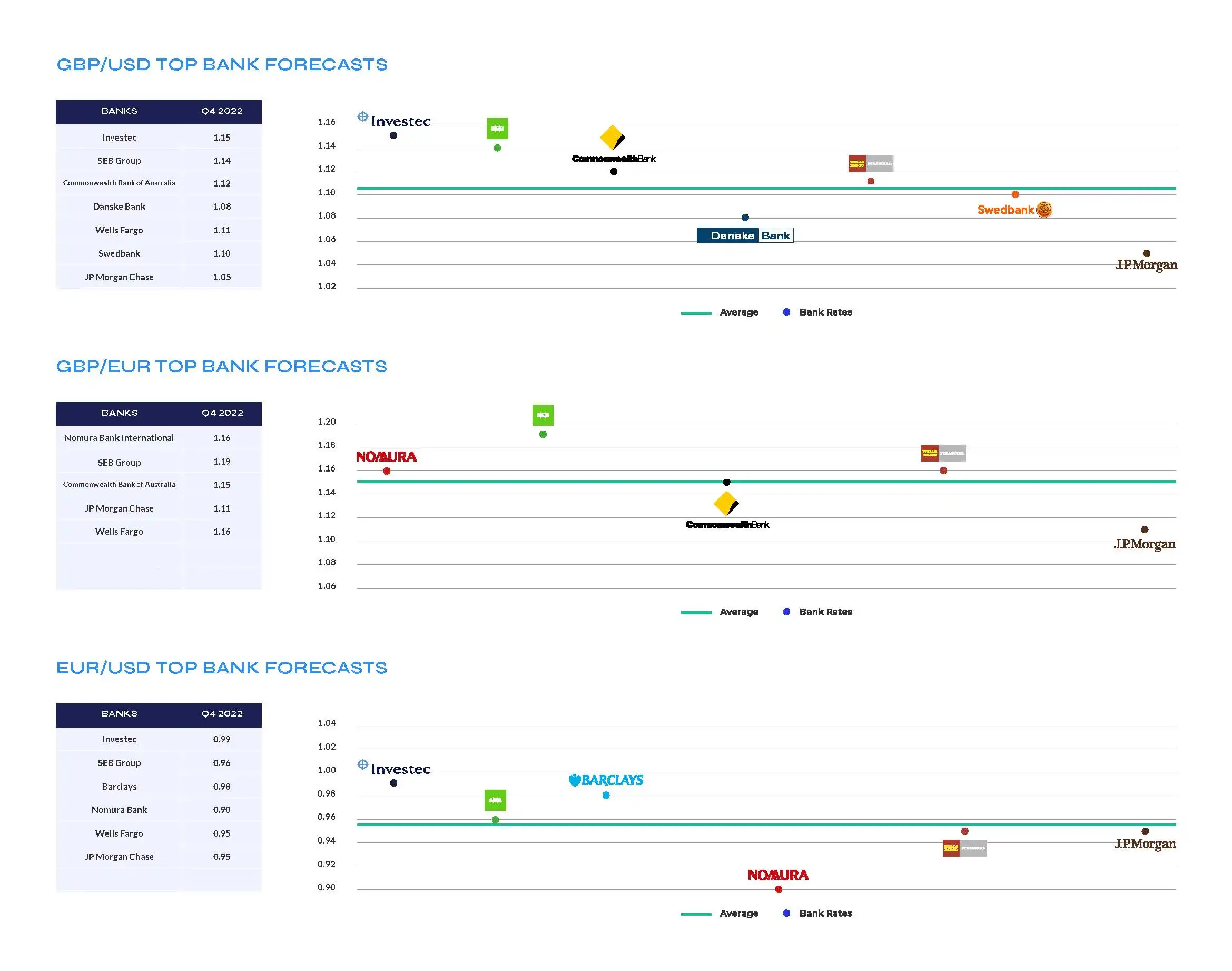Click the Commonwealth Bank logo in GBP/EUR chart
This screenshot has height=971, width=1232.
(727, 511)
